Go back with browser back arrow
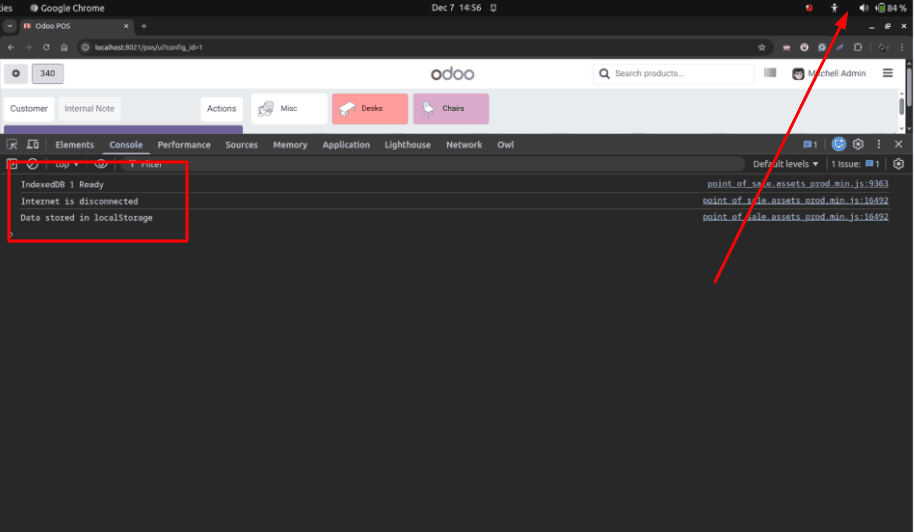The image size is (914, 532). point(11,47)
